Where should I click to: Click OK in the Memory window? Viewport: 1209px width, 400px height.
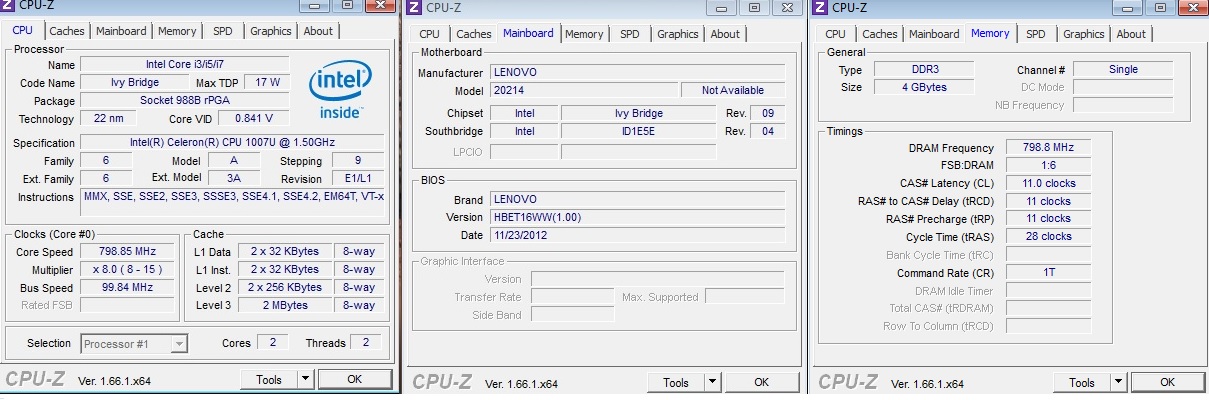point(1167,382)
